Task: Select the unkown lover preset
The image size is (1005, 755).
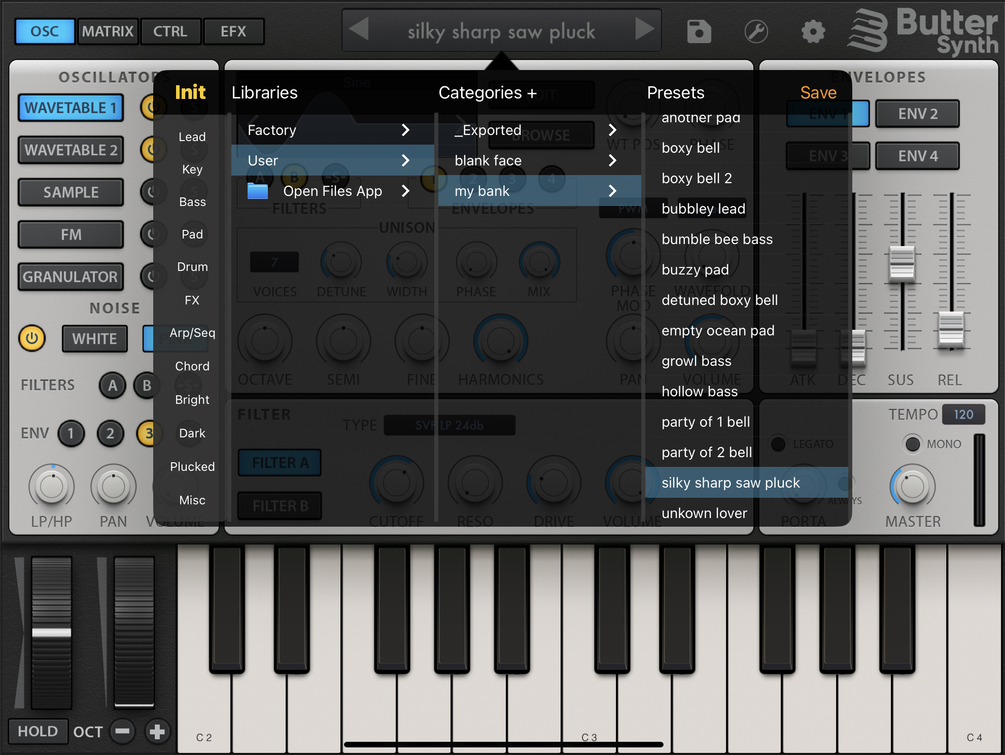Action: [746, 513]
